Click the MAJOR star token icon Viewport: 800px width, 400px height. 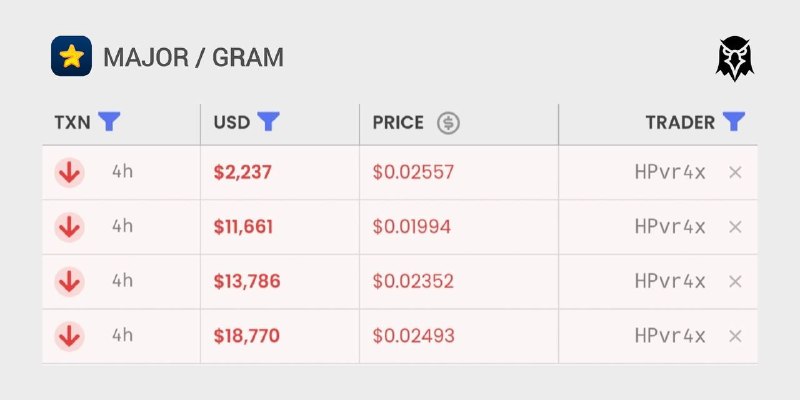(x=71, y=56)
